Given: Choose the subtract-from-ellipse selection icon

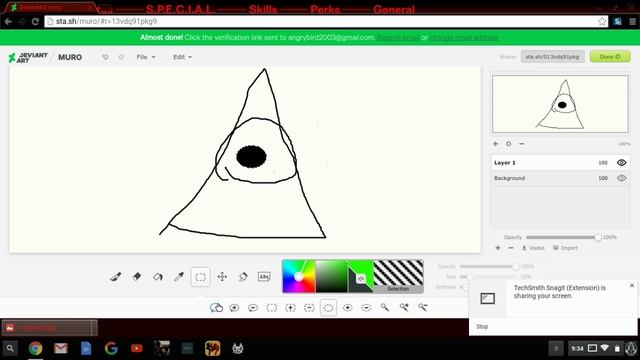Looking at the screenshot, I should tap(366, 308).
